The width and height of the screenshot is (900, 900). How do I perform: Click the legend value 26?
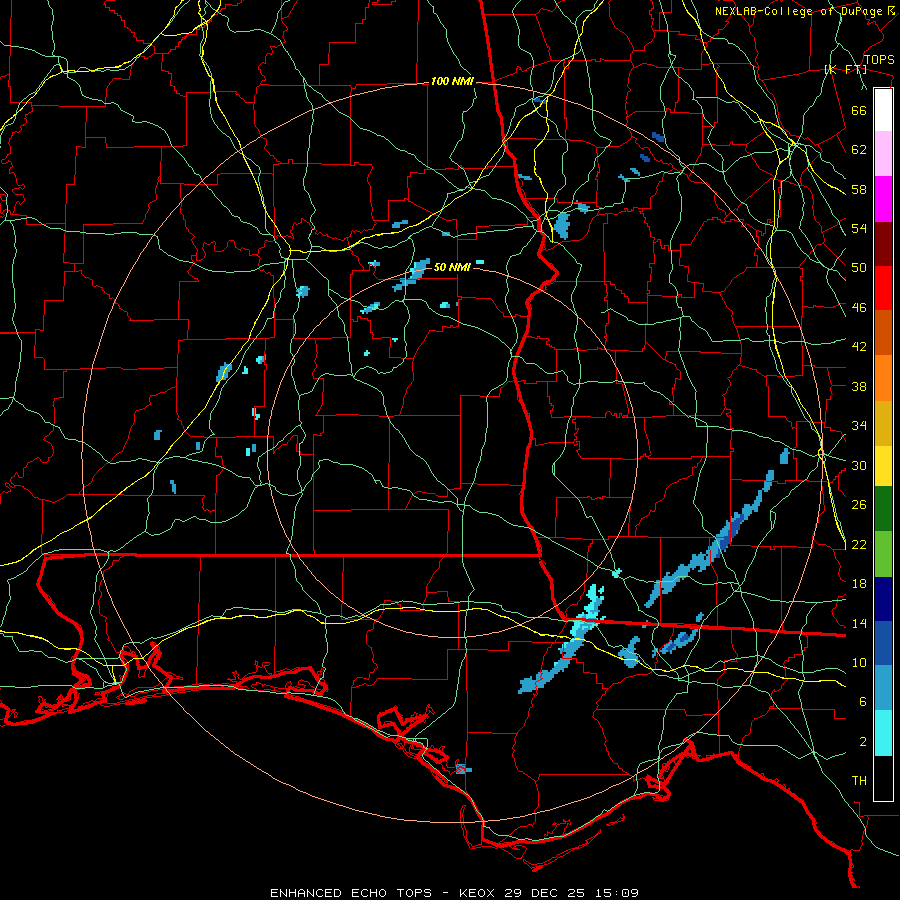click(x=859, y=505)
